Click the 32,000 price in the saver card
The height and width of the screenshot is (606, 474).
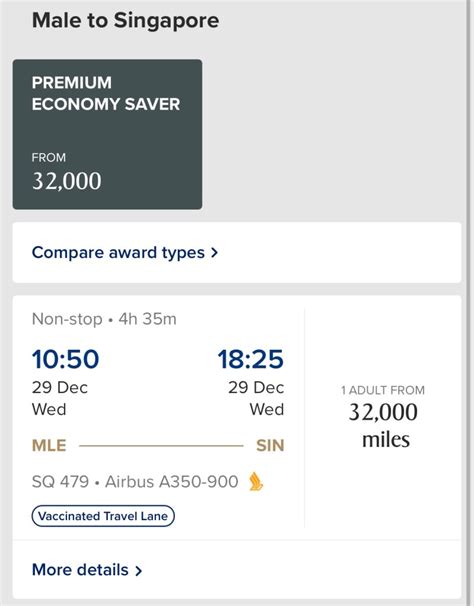point(66,181)
